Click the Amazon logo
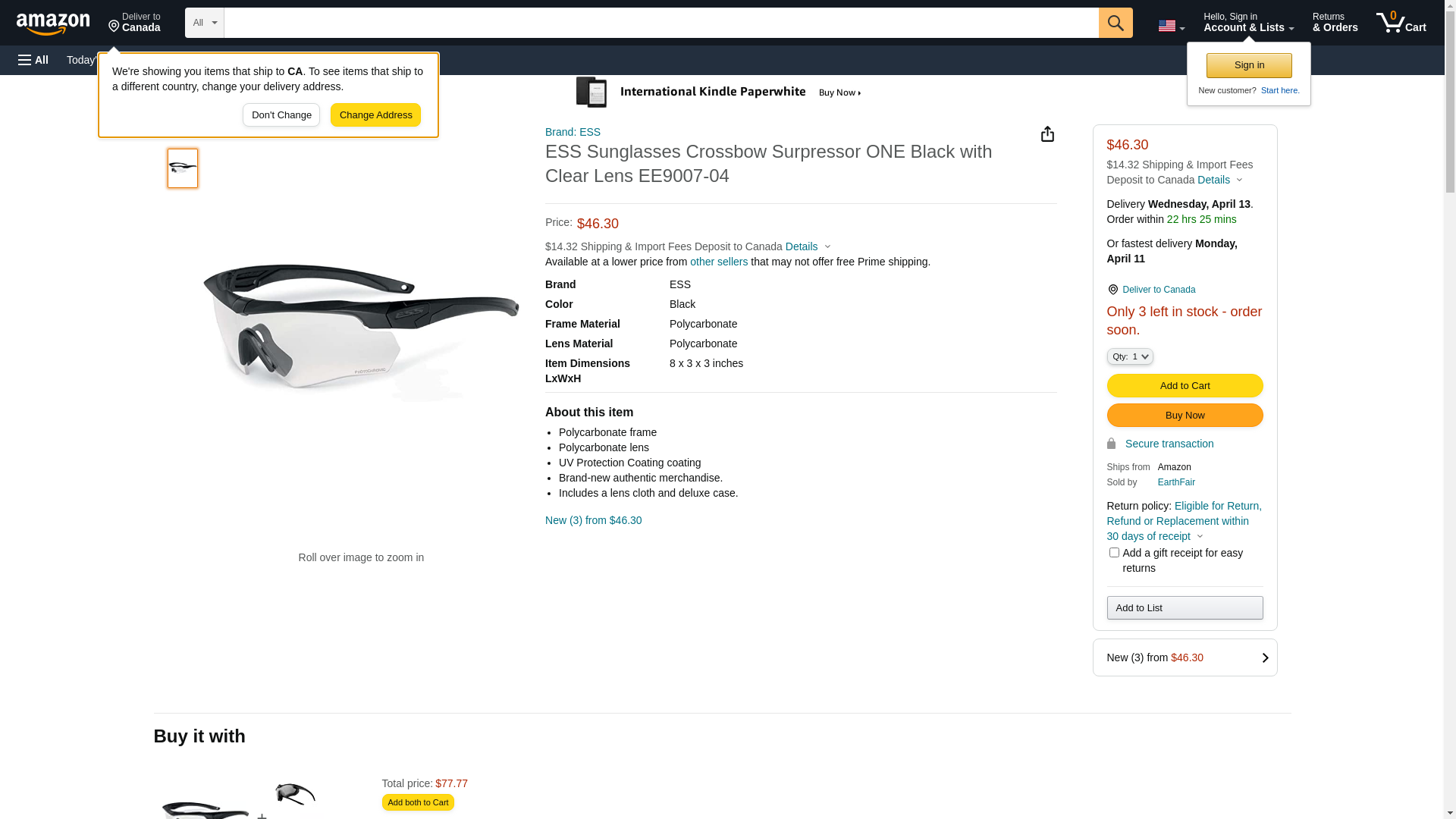Image resolution: width=1456 pixels, height=819 pixels. [53, 24]
